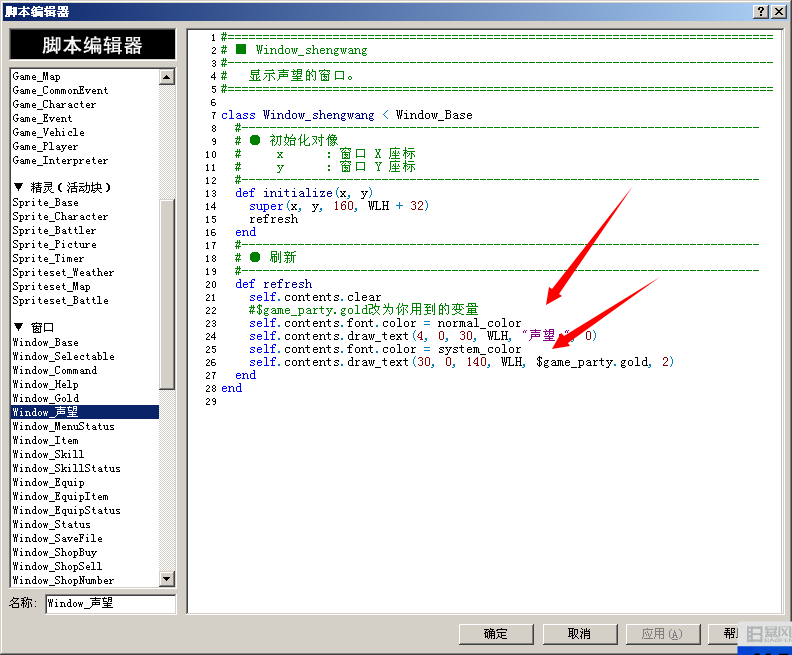
Task: Select Game_Event script
Action: [42, 119]
